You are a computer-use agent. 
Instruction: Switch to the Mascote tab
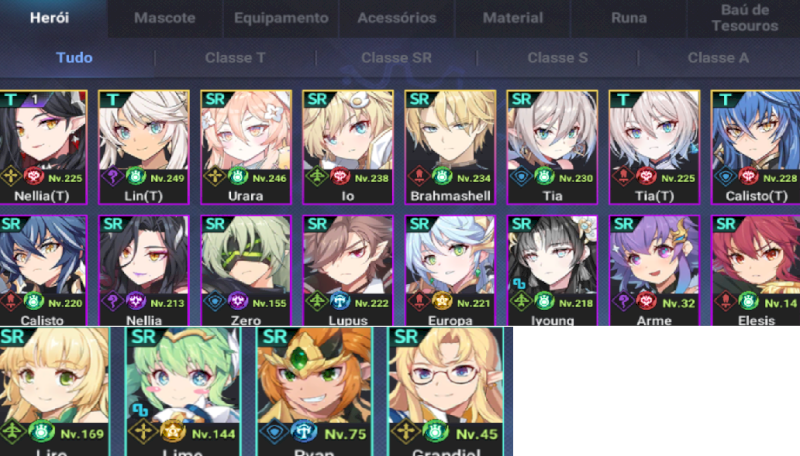165,18
